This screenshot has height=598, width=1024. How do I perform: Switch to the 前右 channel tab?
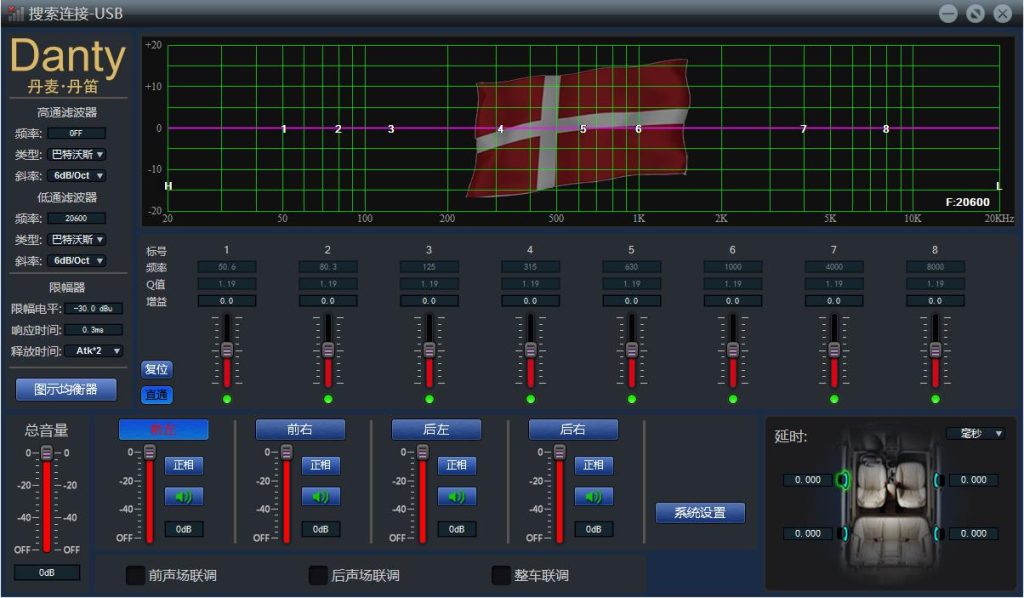(x=300, y=430)
